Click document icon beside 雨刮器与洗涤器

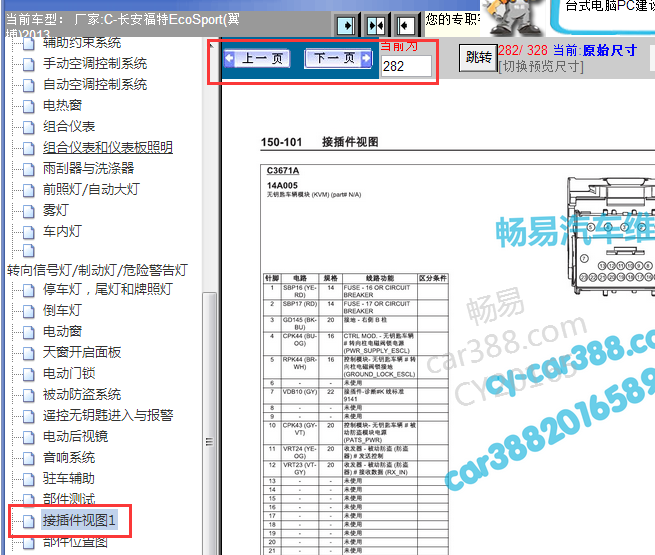click(28, 169)
